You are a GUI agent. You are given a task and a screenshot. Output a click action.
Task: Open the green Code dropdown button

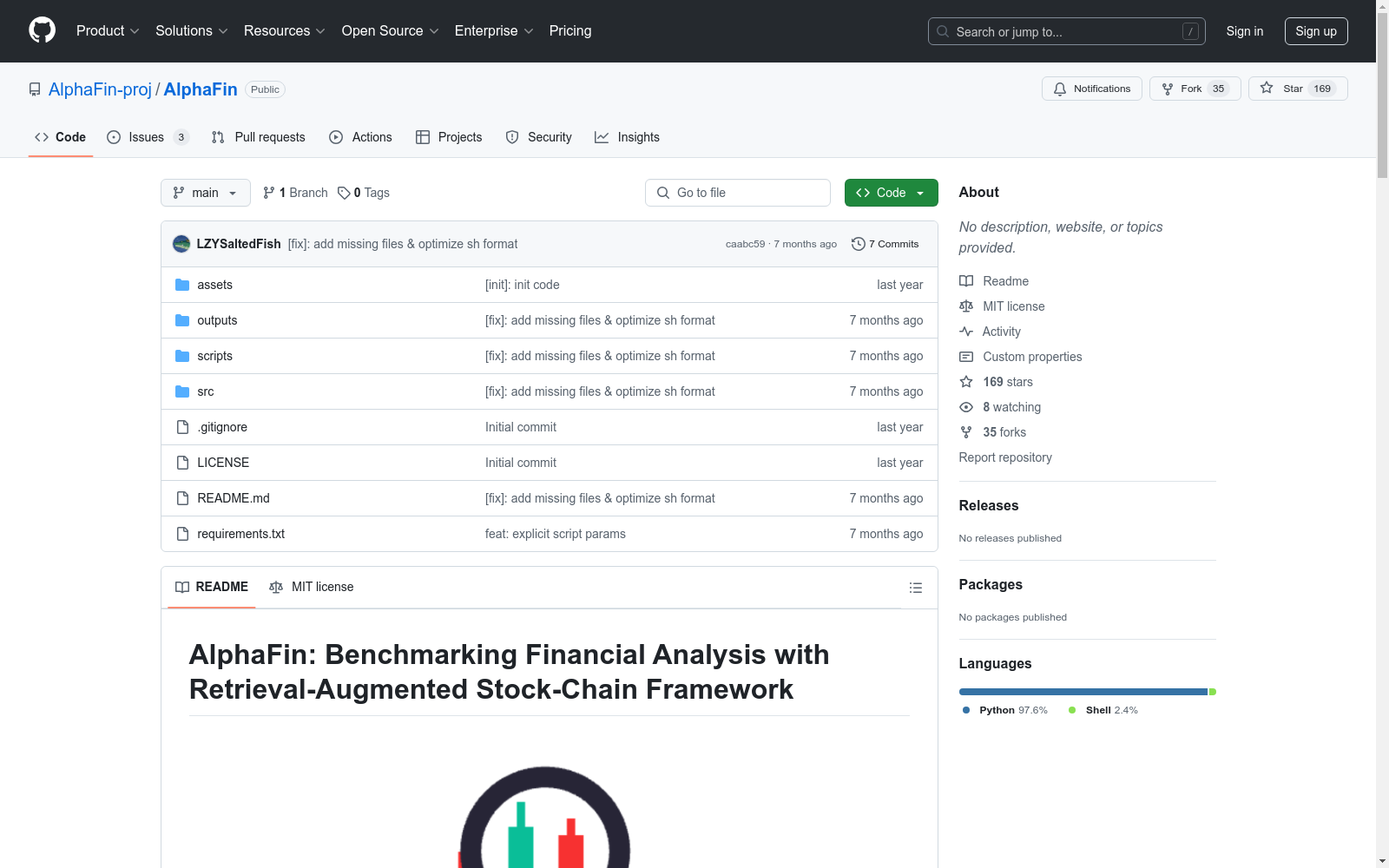[x=891, y=193]
